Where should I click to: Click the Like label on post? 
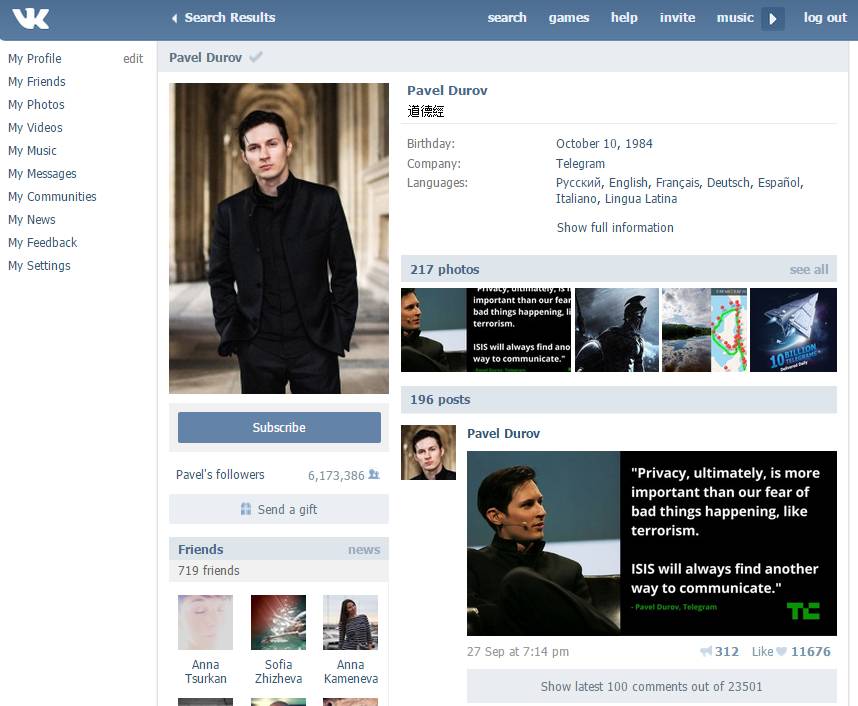(762, 651)
